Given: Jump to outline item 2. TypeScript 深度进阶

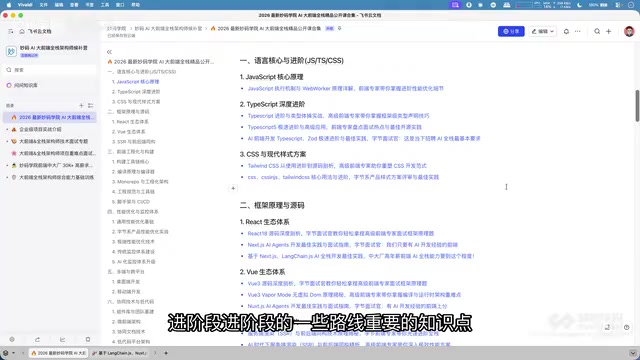Looking at the screenshot, I should (136, 92).
